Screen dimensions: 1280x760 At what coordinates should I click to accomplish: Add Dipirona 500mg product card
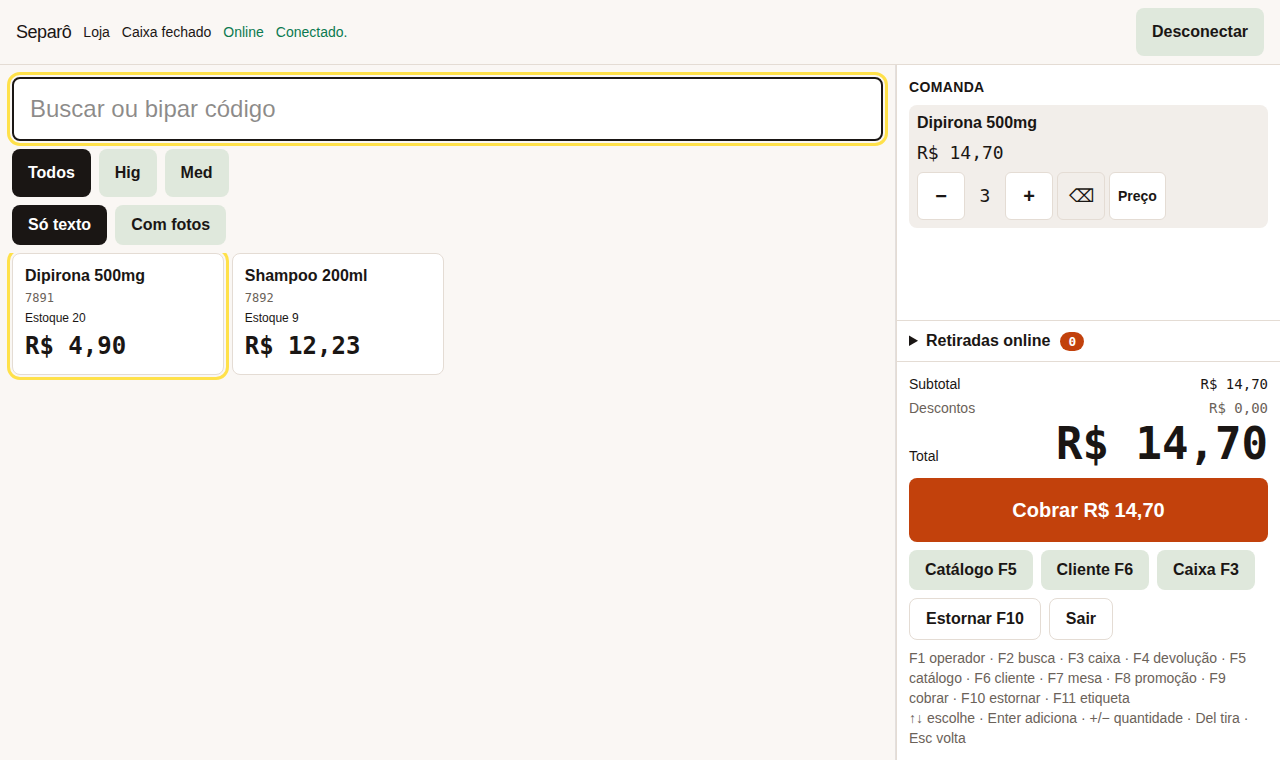click(118, 314)
